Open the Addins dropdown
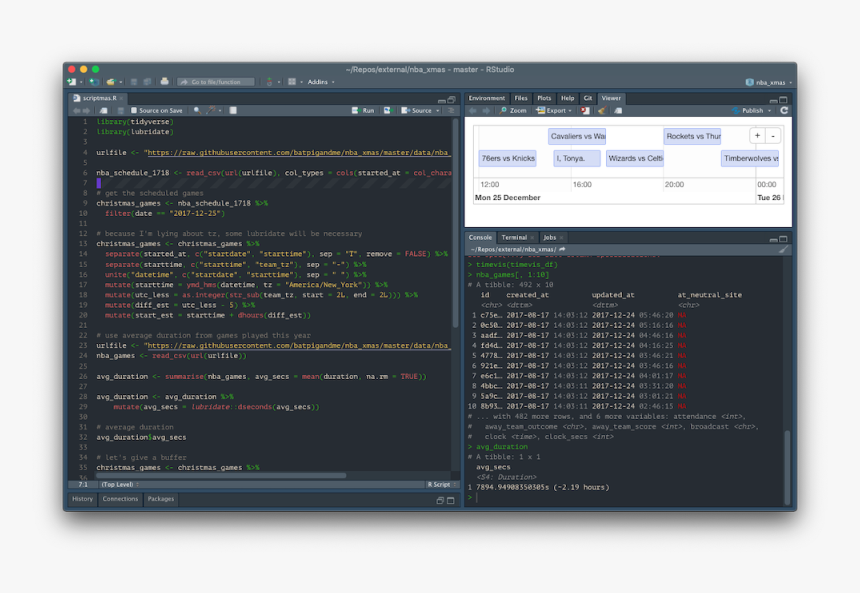The width and height of the screenshot is (860, 593). (x=321, y=82)
